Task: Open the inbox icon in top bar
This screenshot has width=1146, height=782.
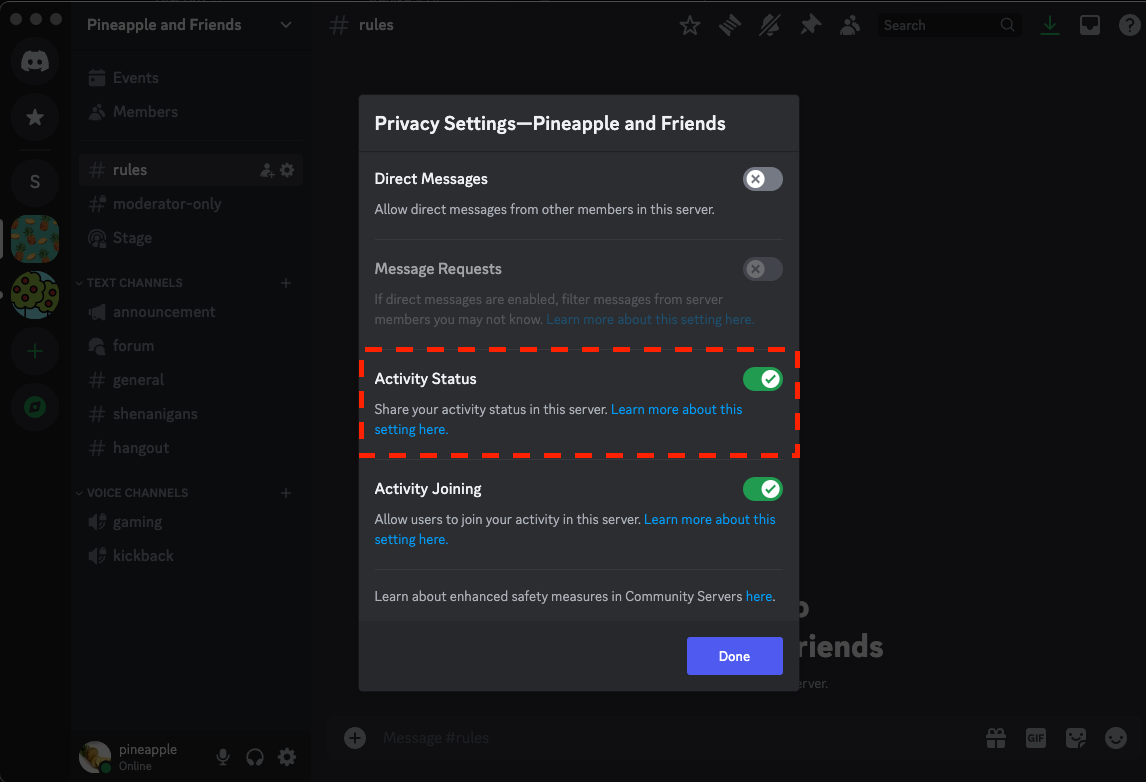Action: coord(1089,26)
